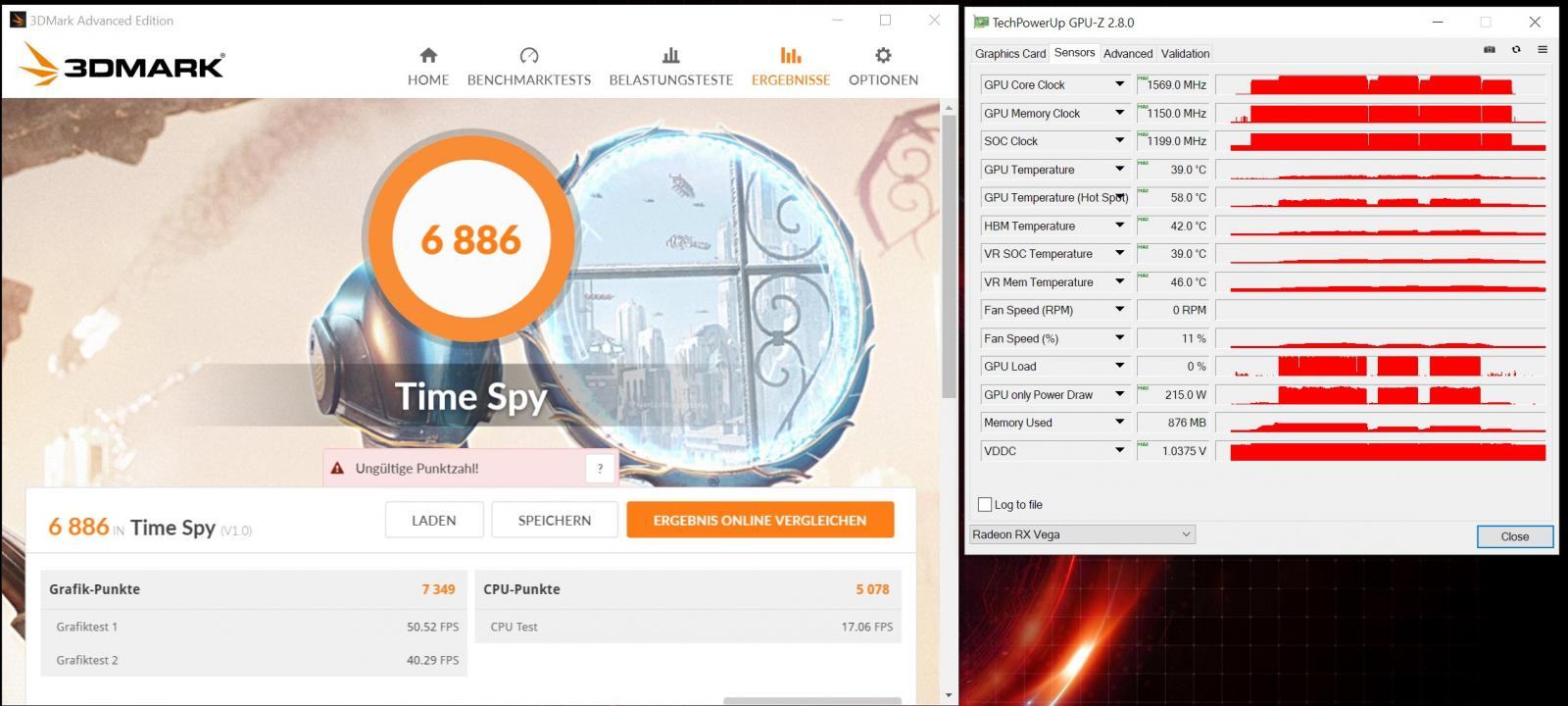Click the 876 MB memory used value
This screenshot has width=1568, height=706.
point(1172,423)
